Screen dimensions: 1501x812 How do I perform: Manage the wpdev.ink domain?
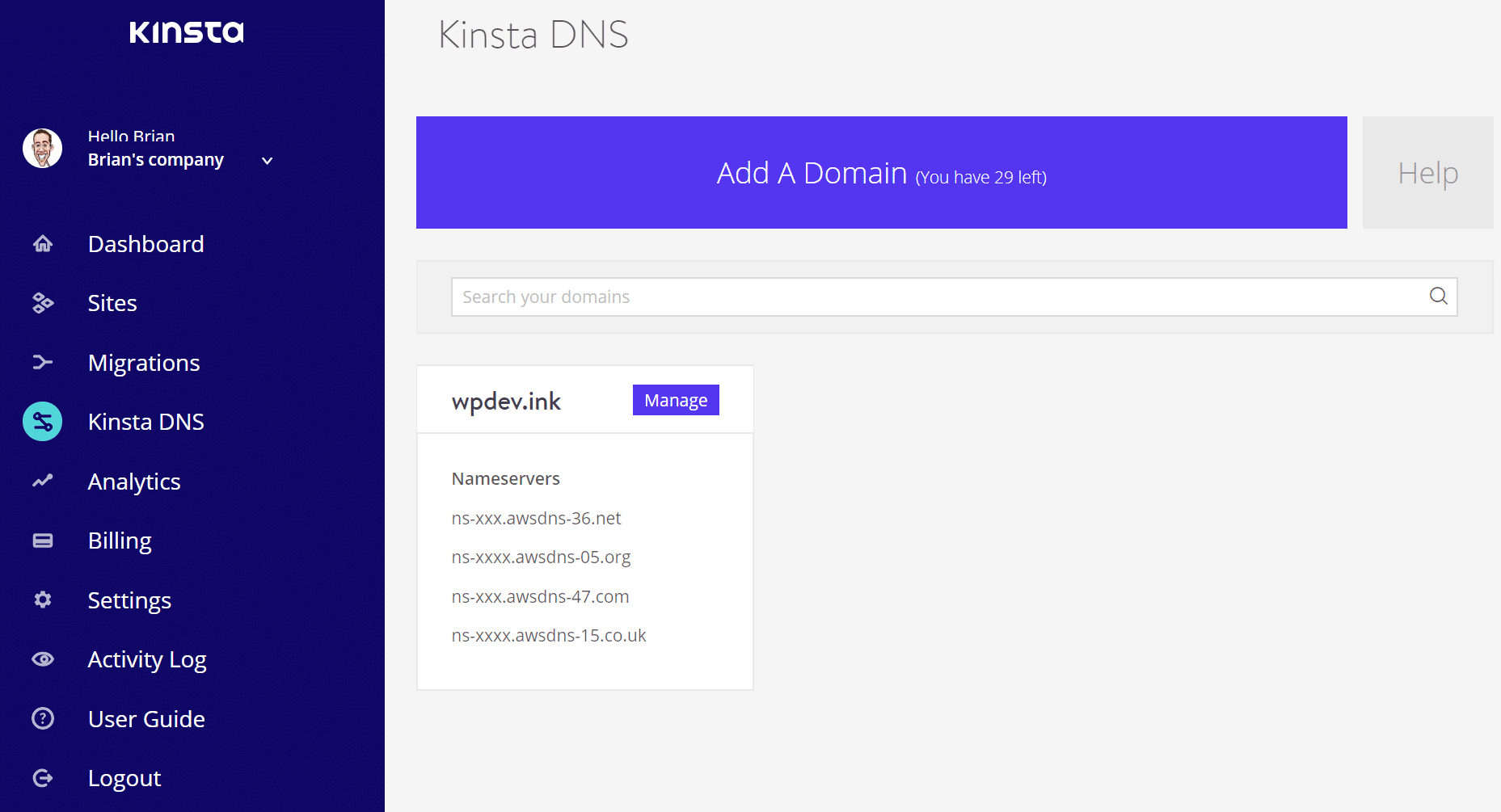pyautogui.click(x=676, y=399)
